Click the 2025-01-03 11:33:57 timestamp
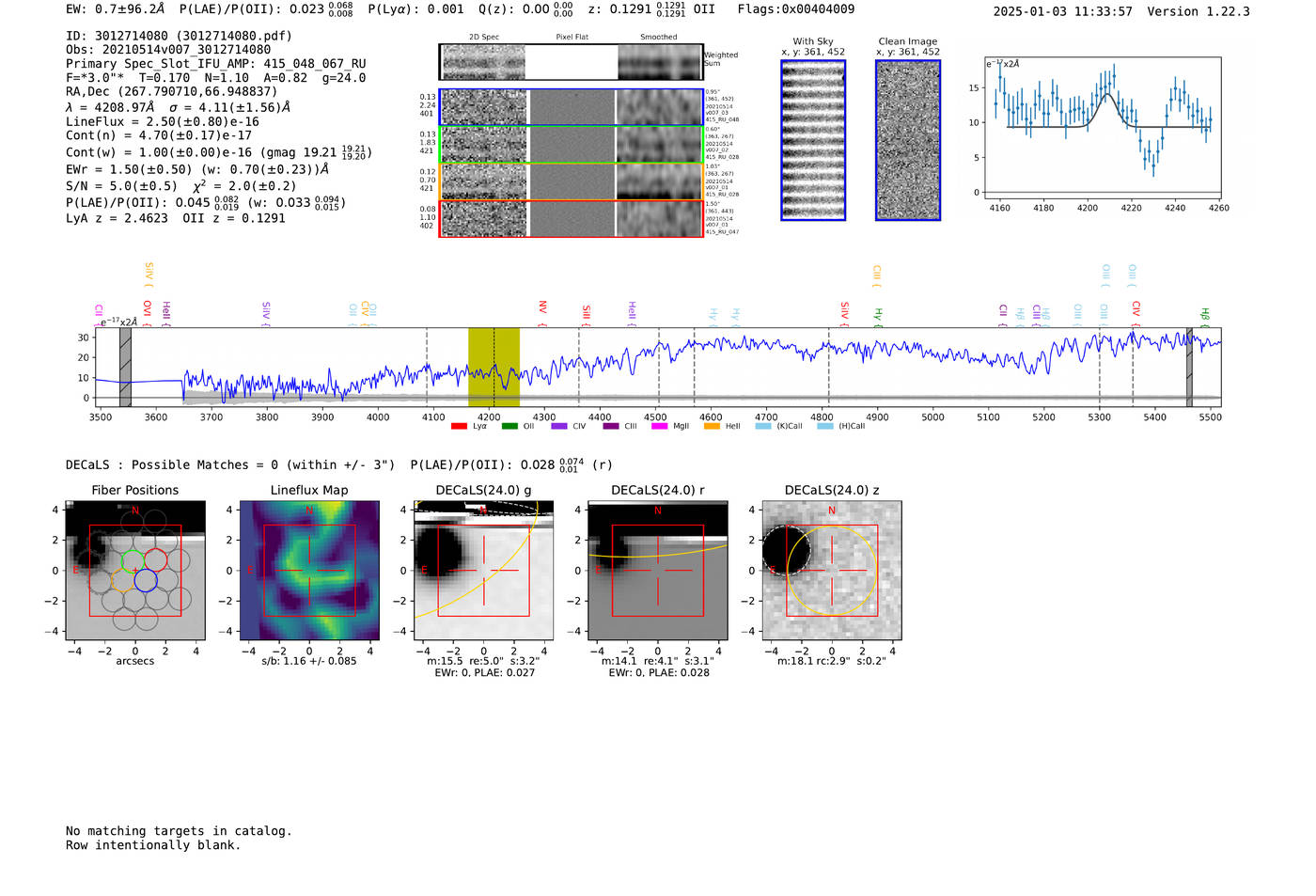Screen dimensions: 1316x896 click(1063, 11)
